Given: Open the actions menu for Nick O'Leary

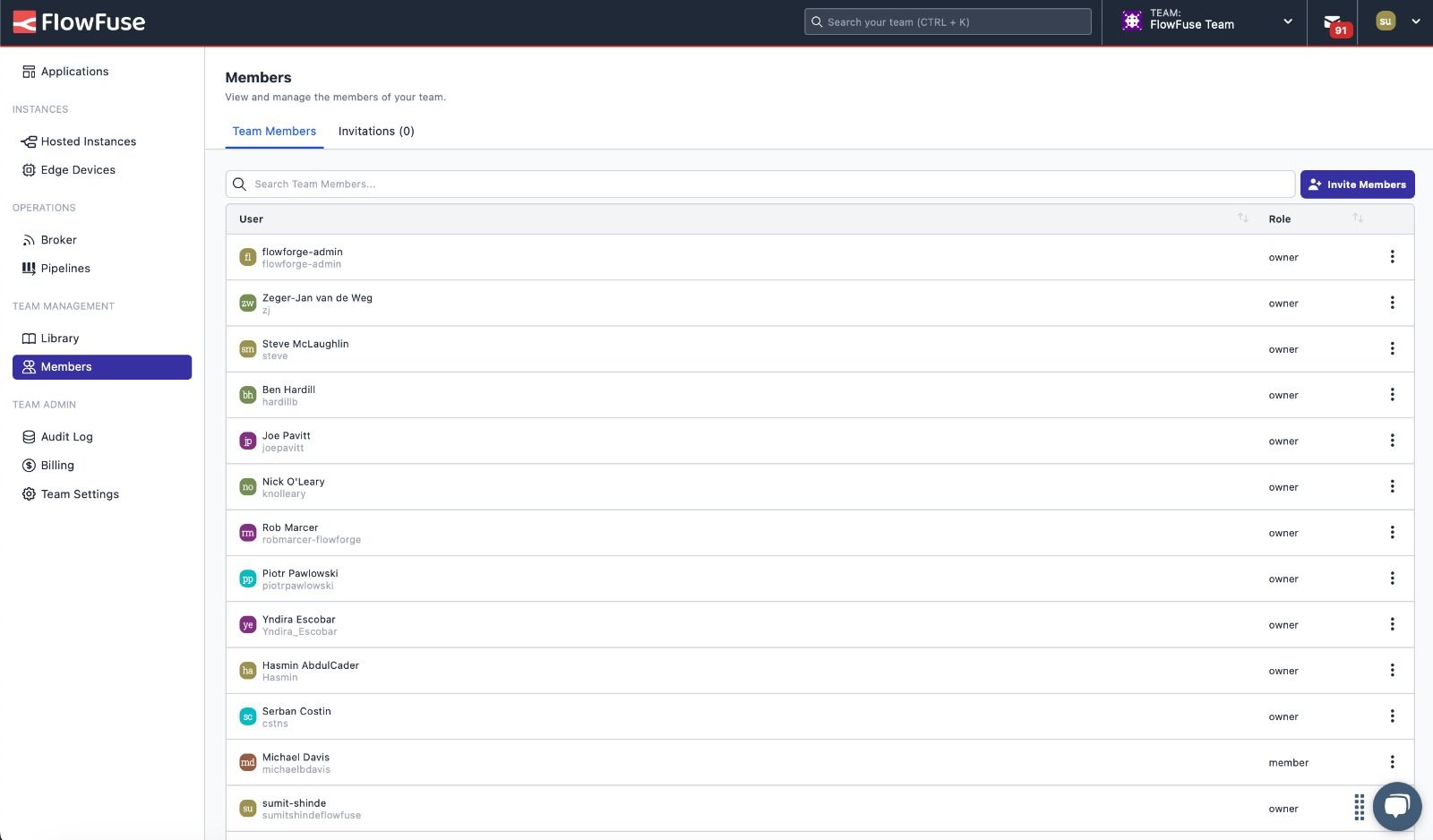Looking at the screenshot, I should point(1393,486).
